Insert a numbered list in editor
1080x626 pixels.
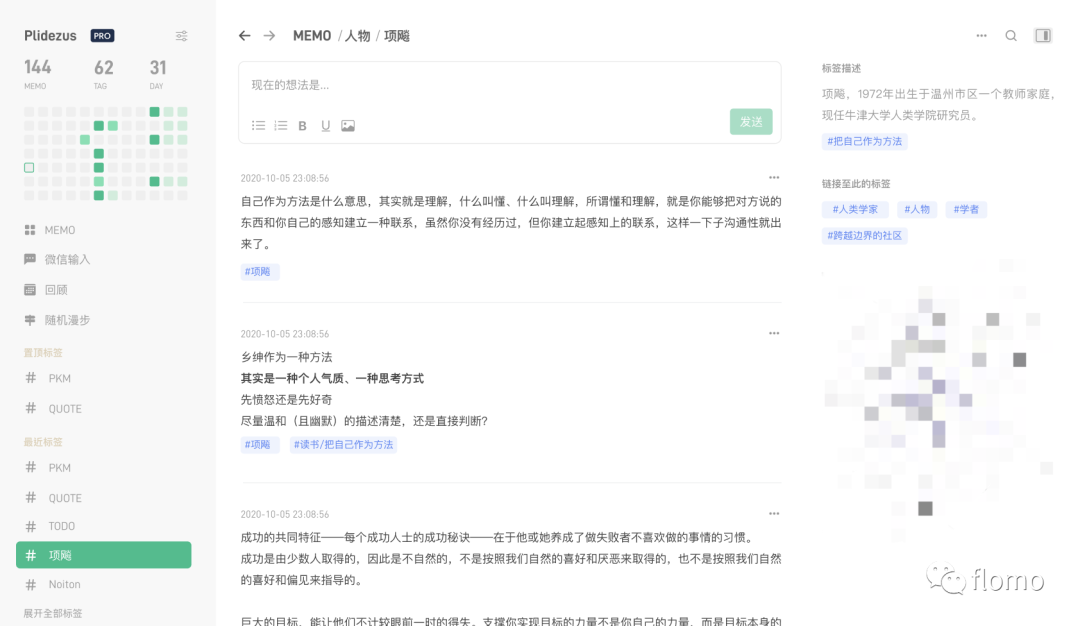[280, 125]
